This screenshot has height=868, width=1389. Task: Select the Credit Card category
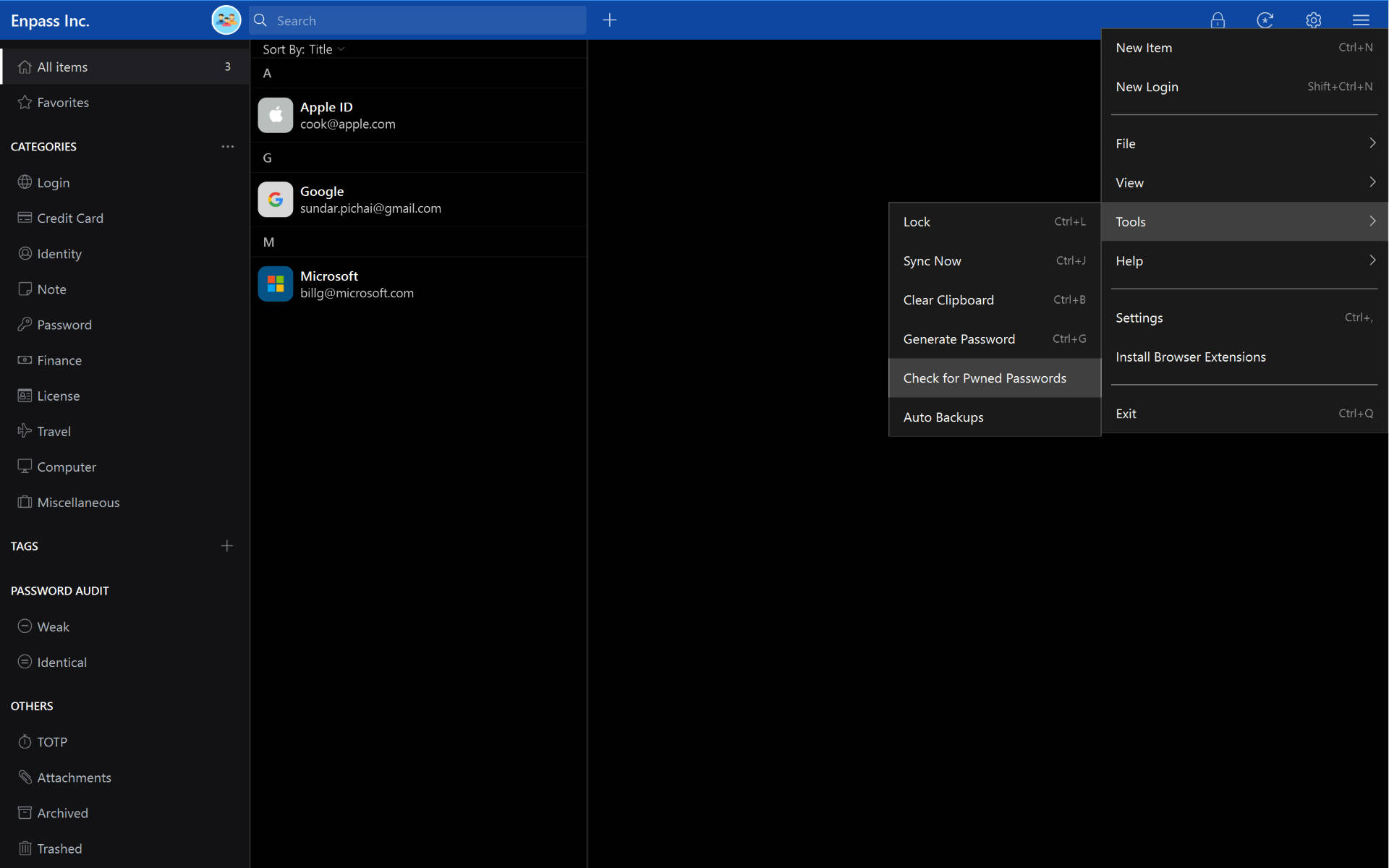70,218
